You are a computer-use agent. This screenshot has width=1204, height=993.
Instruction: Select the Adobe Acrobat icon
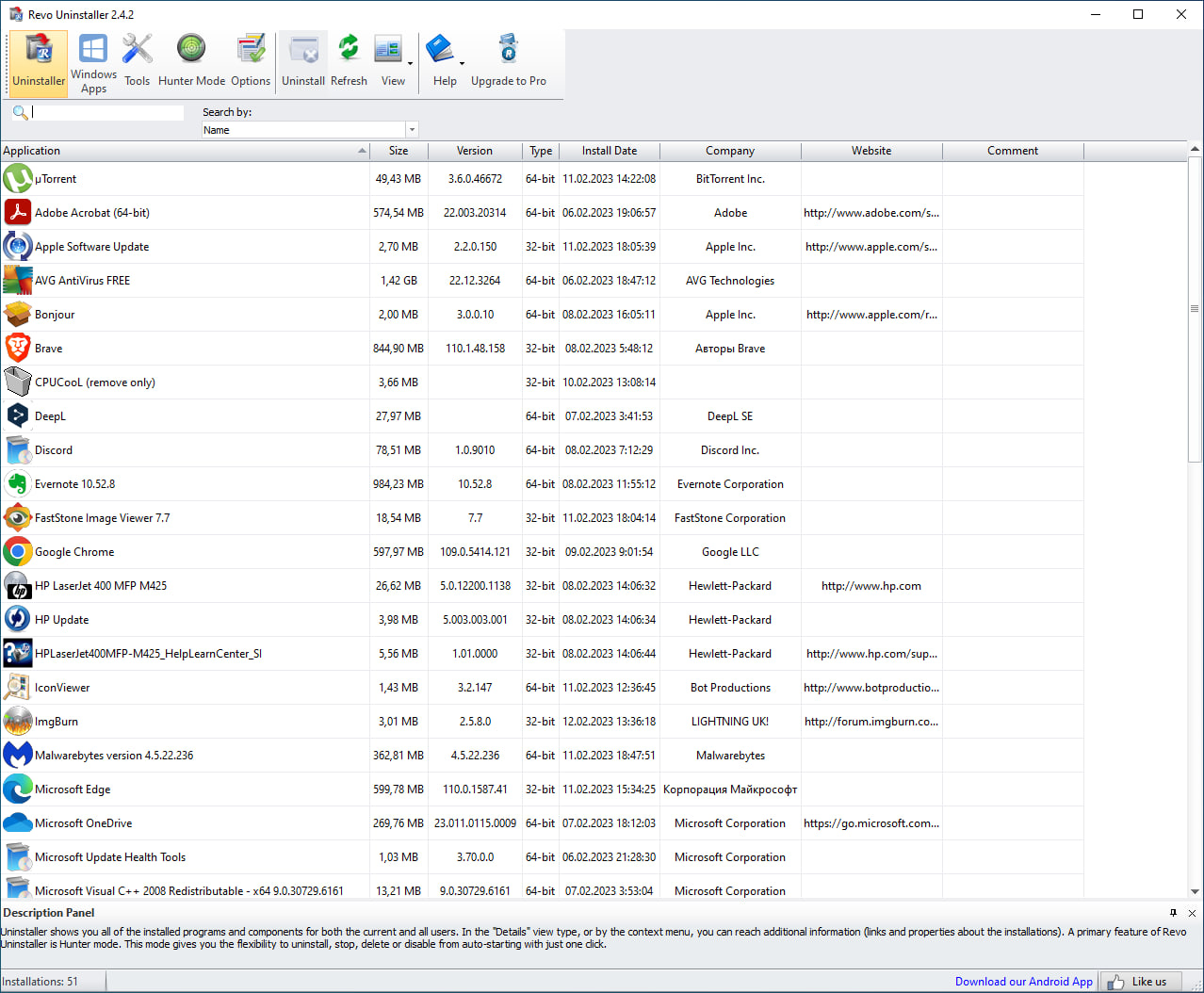click(x=17, y=212)
